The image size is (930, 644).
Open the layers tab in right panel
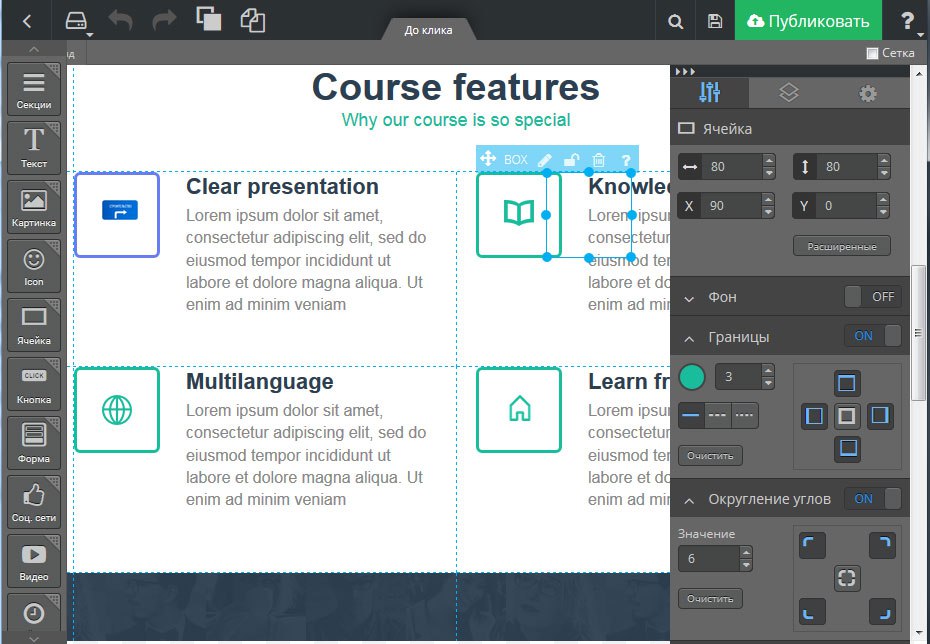(789, 93)
